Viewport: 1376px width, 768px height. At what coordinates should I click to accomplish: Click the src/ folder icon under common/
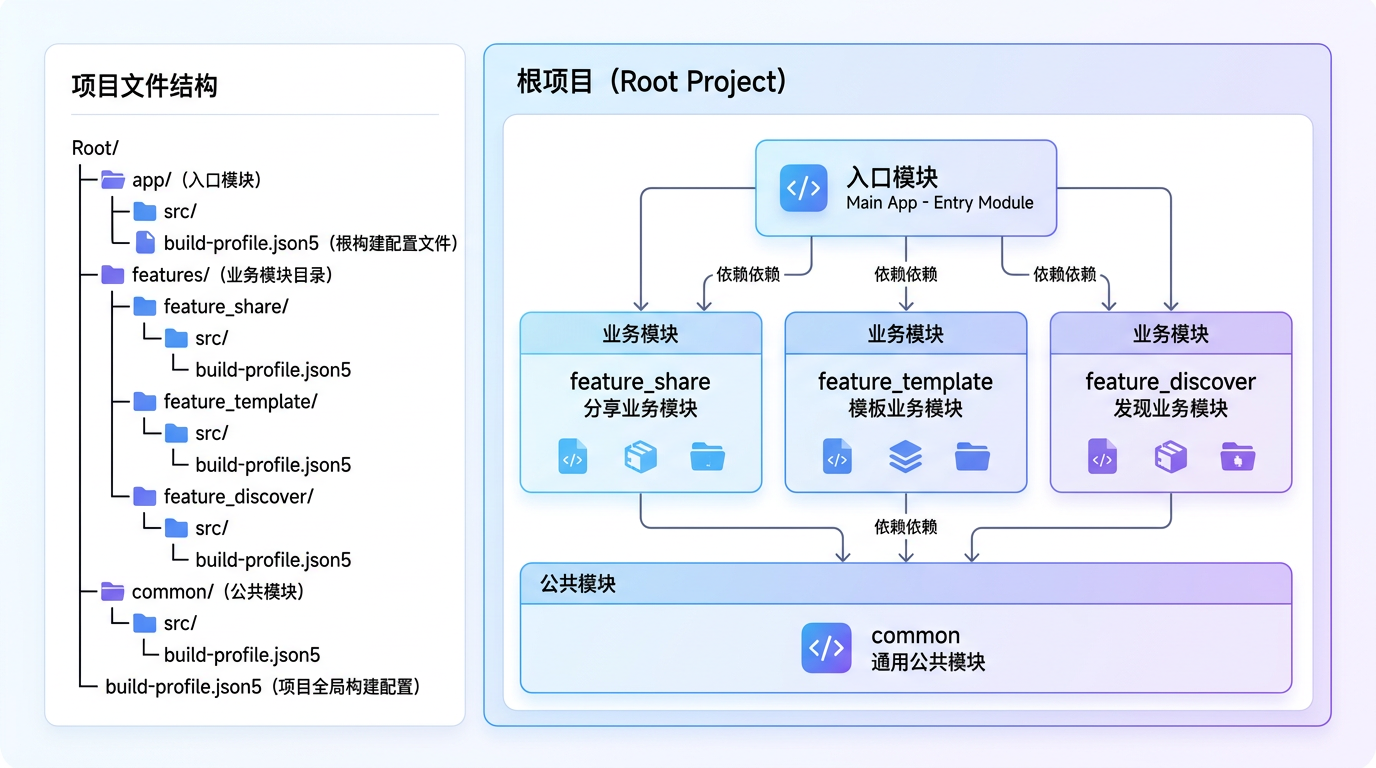coord(145,623)
